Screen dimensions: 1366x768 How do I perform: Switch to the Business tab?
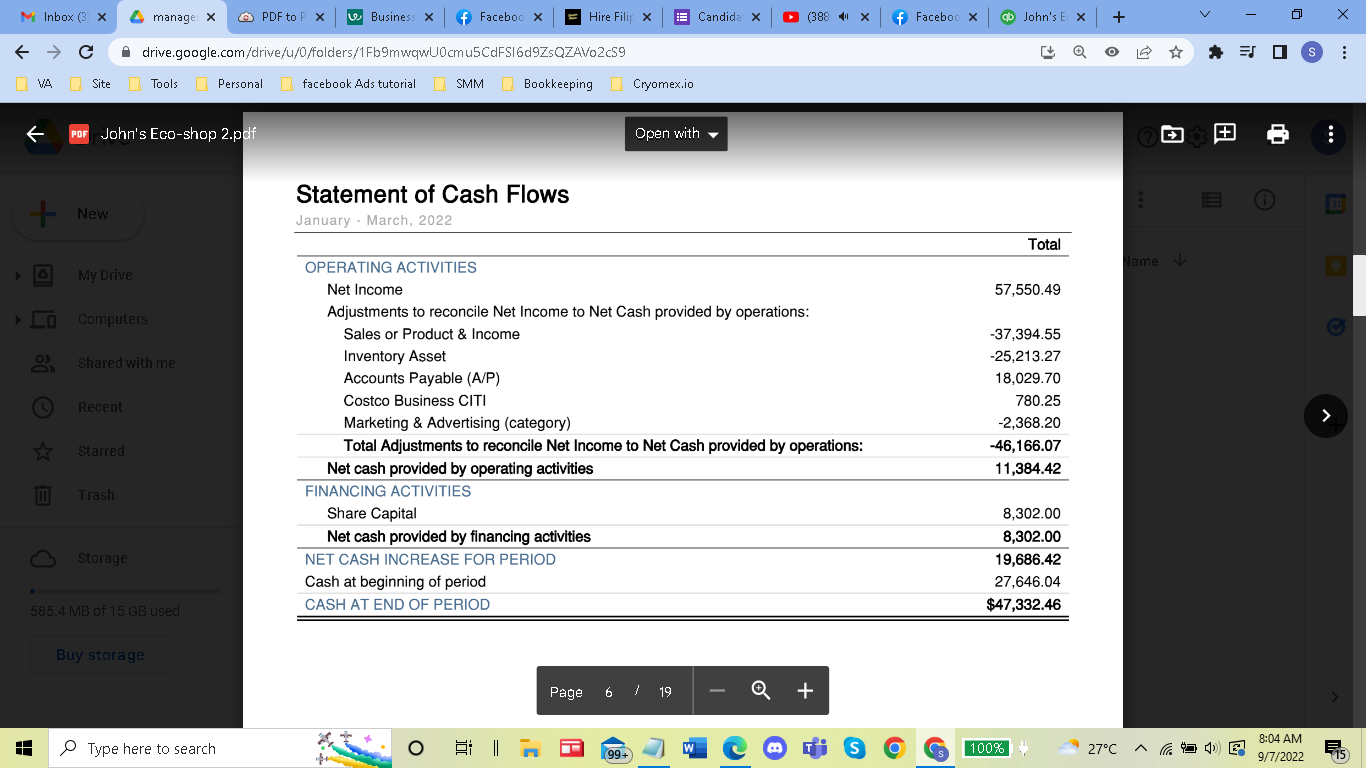(x=391, y=17)
